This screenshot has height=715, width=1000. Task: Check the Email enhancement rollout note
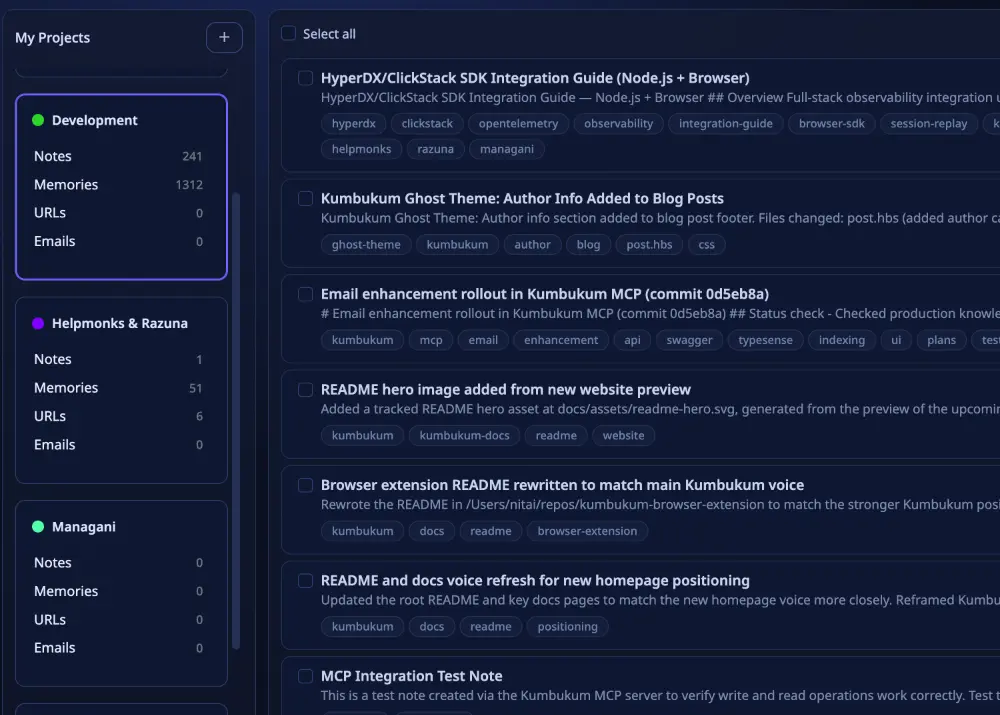[x=305, y=294]
